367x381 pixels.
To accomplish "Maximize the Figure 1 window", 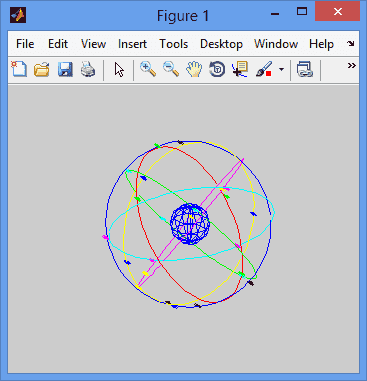I will tap(302, 12).
